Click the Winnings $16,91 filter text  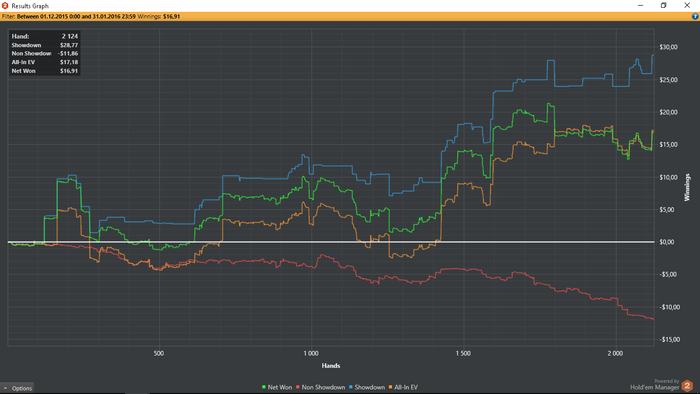[x=158, y=17]
